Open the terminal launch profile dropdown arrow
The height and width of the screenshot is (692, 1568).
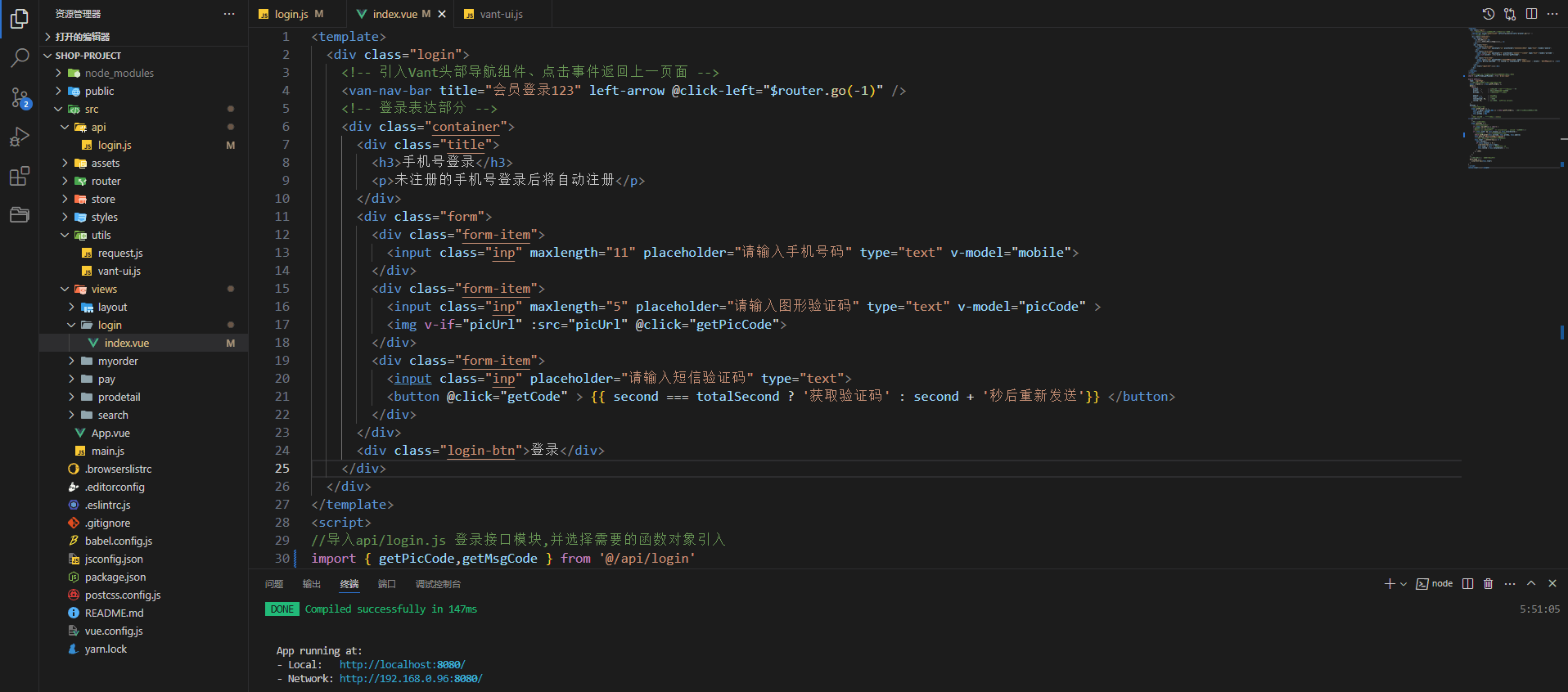(x=1404, y=584)
